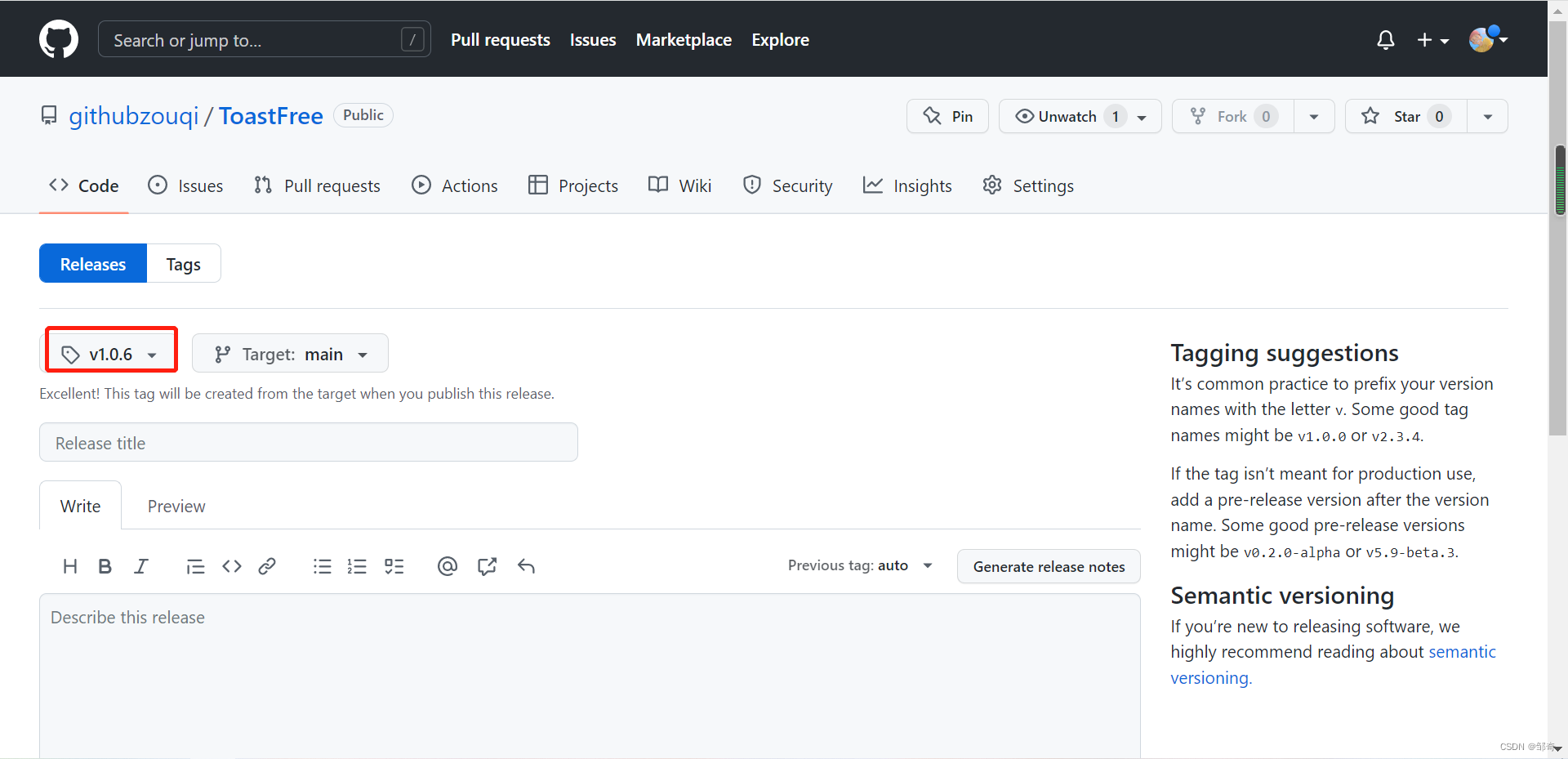Focus the Release title field
Screen dimensions: 1568x759
pyautogui.click(x=309, y=442)
